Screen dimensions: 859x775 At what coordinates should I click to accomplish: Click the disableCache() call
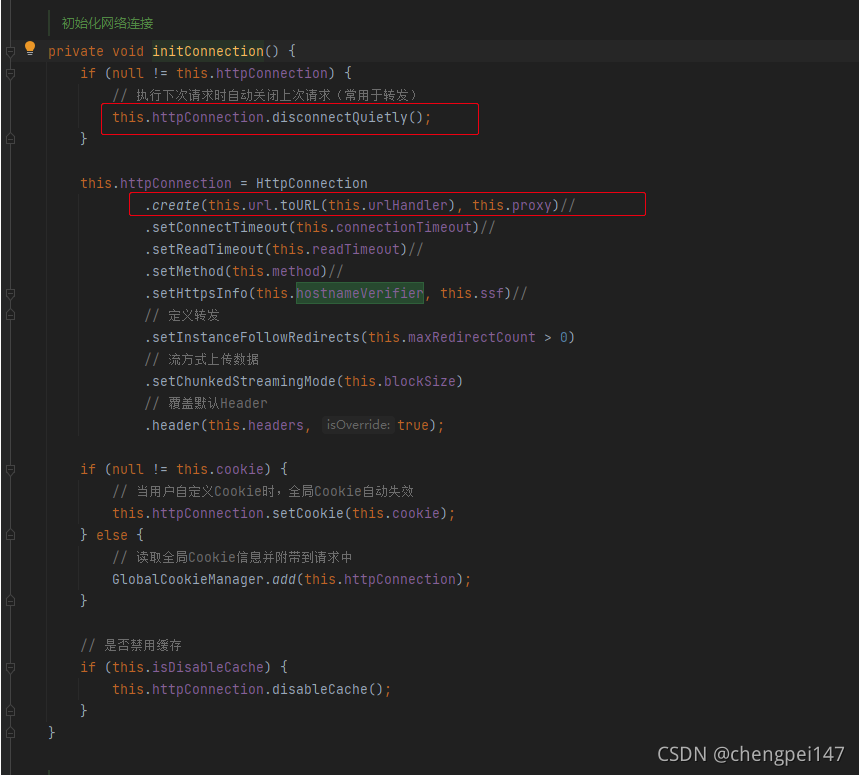coord(328,689)
